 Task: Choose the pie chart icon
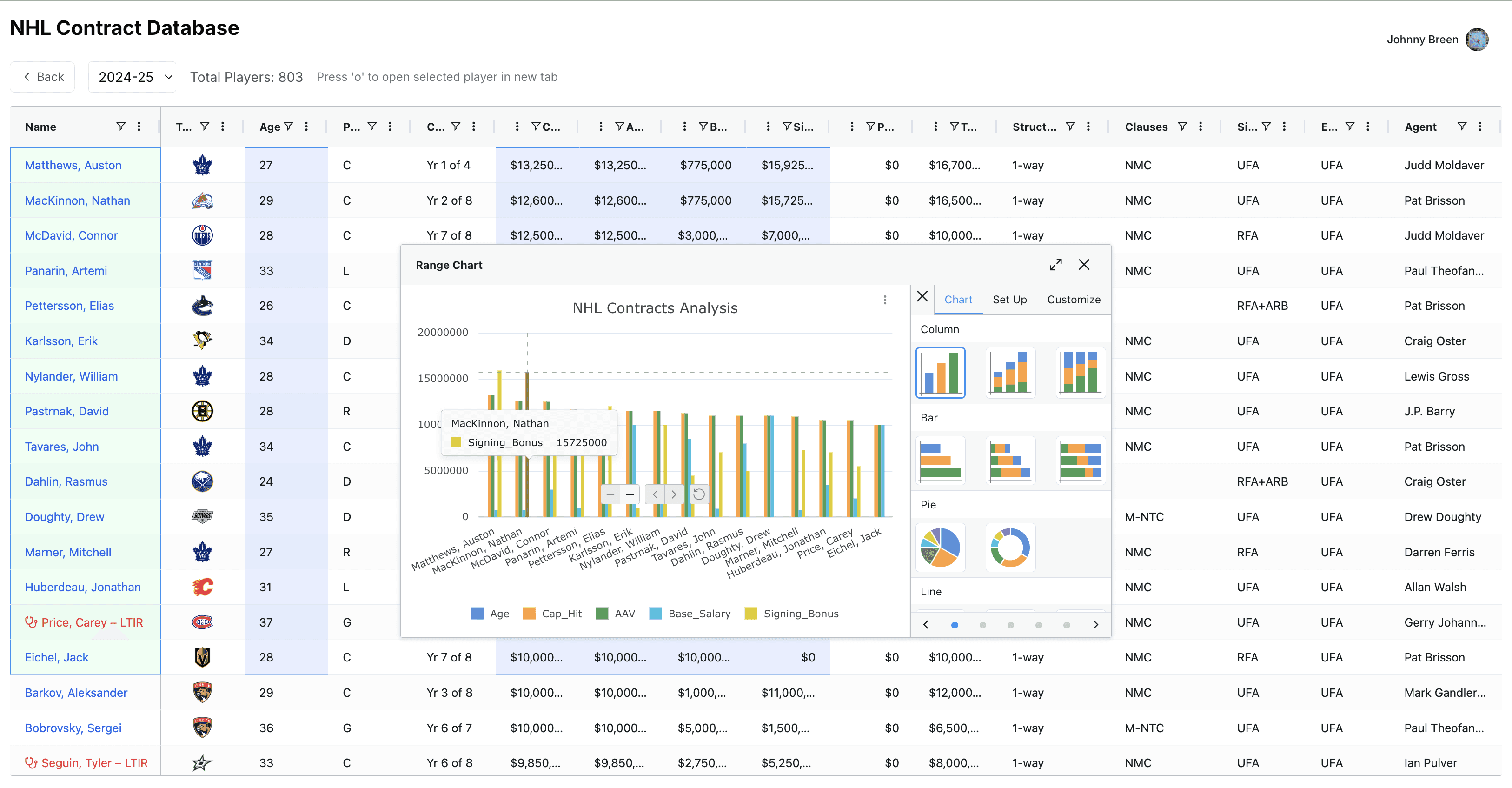tap(940, 547)
